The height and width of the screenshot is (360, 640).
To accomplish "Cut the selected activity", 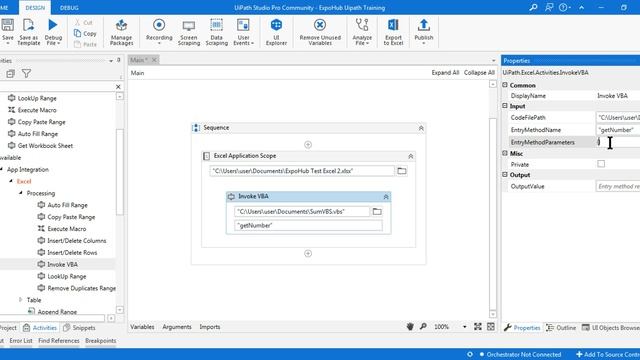I will 84,22.
